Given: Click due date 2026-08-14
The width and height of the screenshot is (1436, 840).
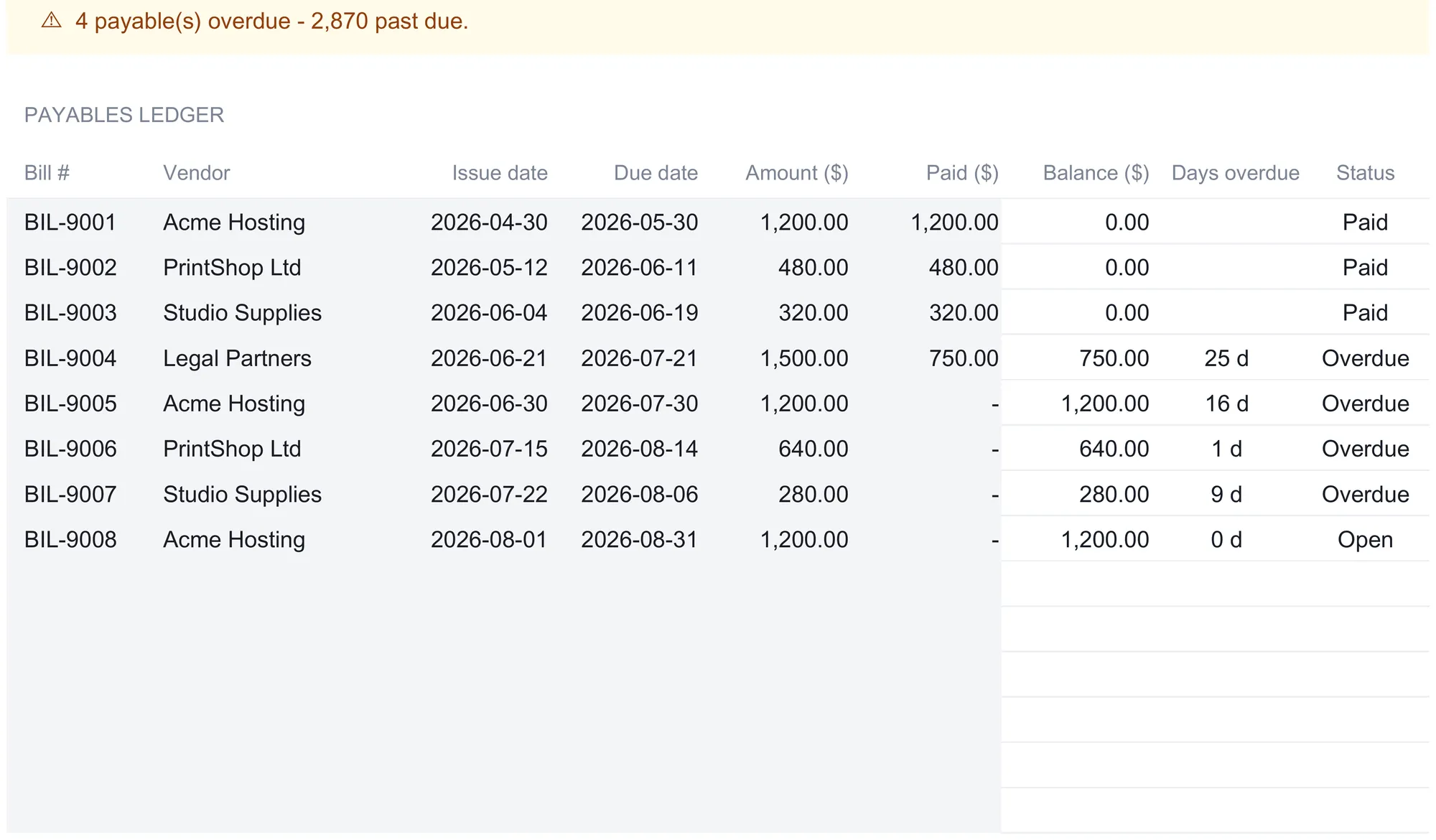Looking at the screenshot, I should coord(639,449).
